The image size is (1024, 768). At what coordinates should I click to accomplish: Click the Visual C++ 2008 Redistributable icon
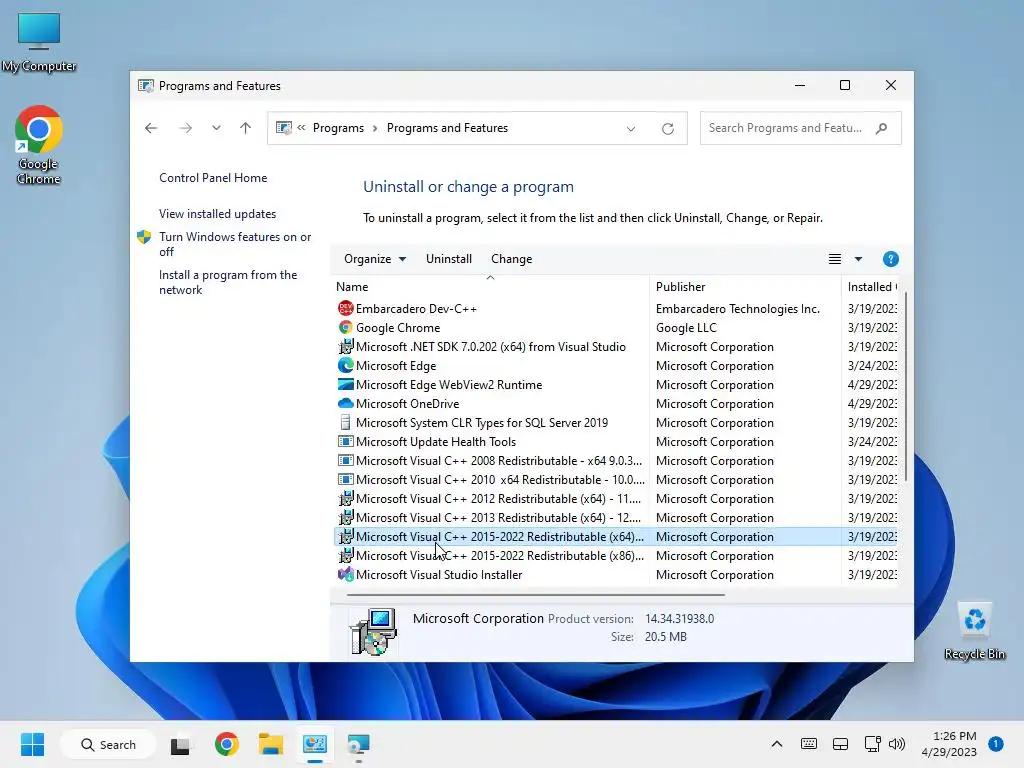point(345,460)
